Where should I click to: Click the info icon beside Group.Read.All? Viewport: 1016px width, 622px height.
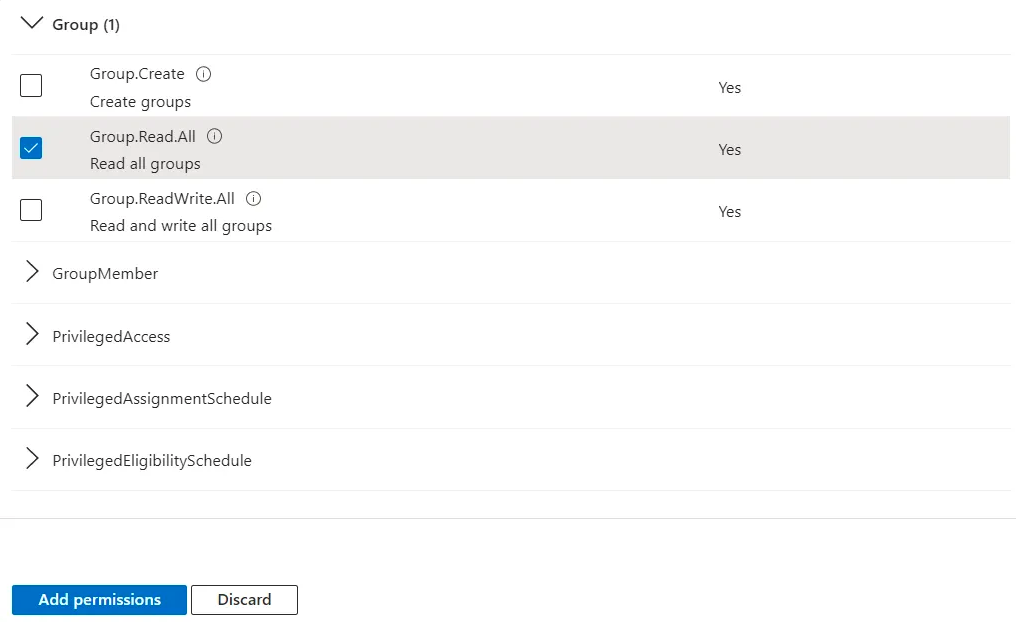click(x=214, y=136)
